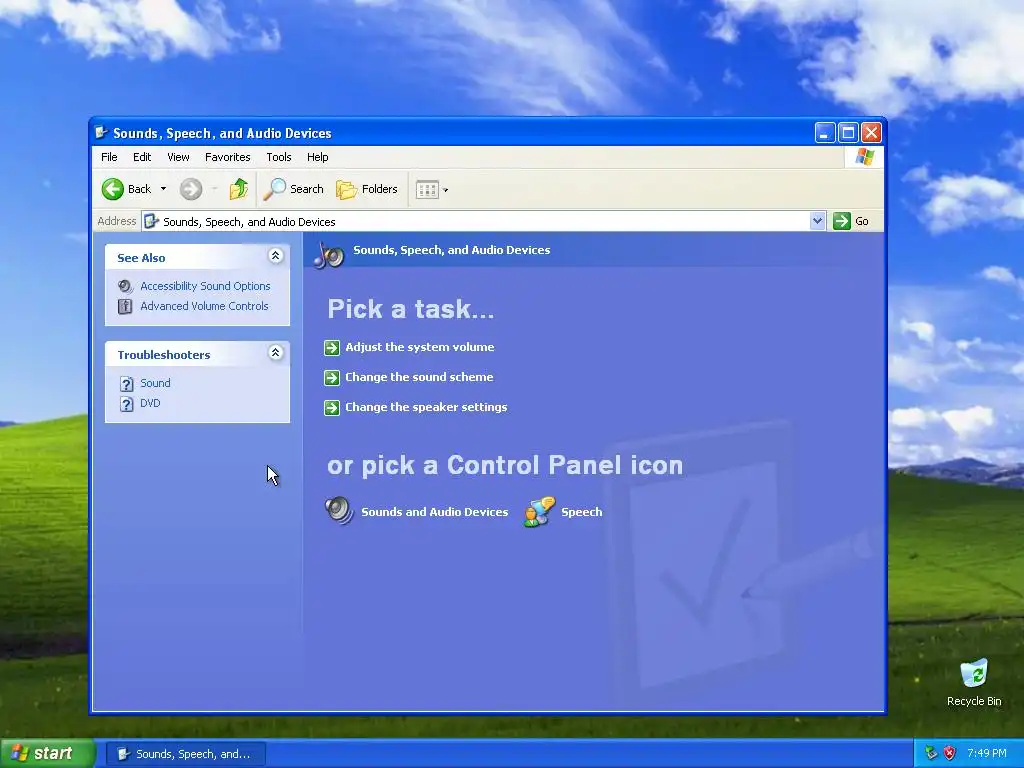This screenshot has height=768, width=1024.
Task: Click the Speech label
Action: [x=582, y=512]
